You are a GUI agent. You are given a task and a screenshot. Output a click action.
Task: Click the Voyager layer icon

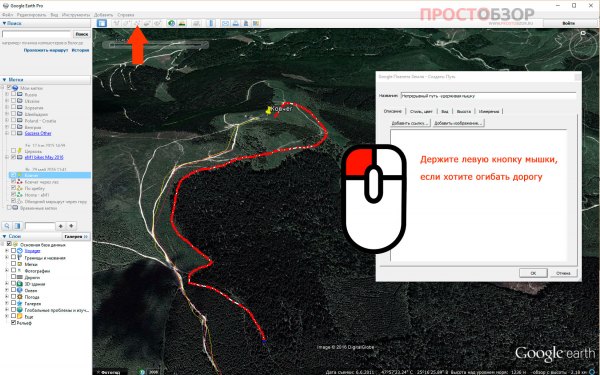coord(20,251)
